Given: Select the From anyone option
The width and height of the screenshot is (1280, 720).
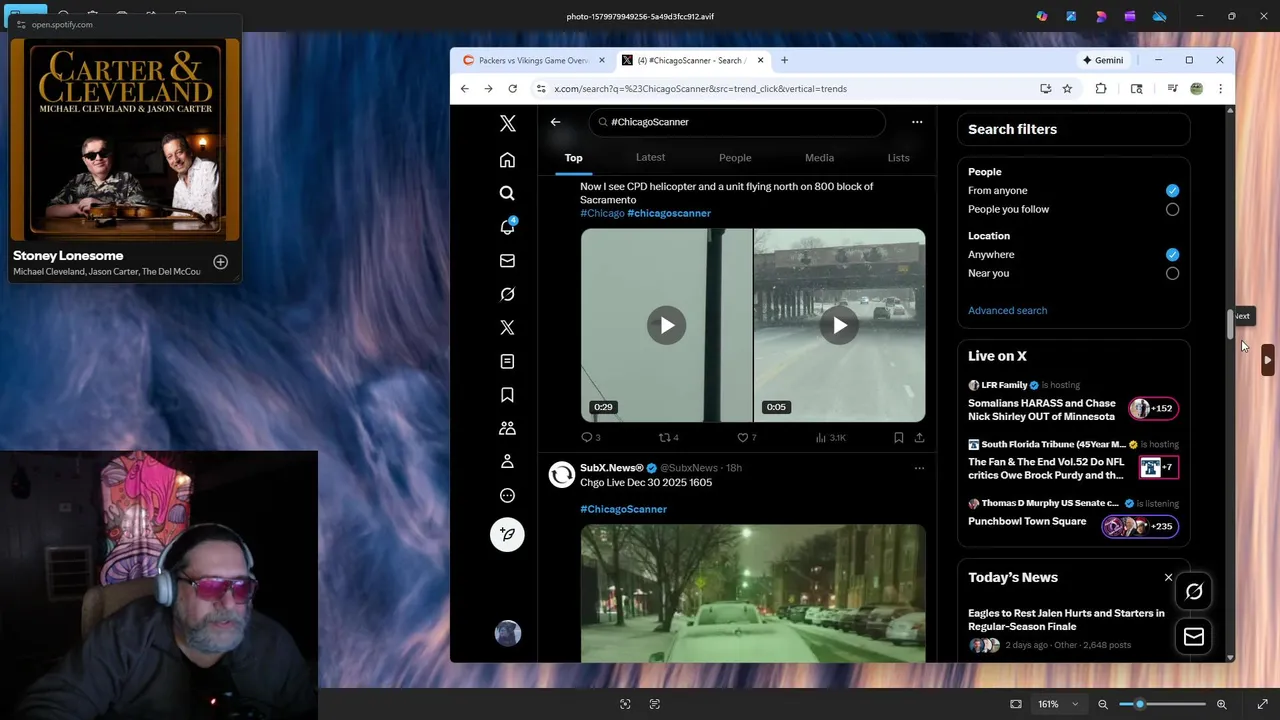Looking at the screenshot, I should [1172, 190].
